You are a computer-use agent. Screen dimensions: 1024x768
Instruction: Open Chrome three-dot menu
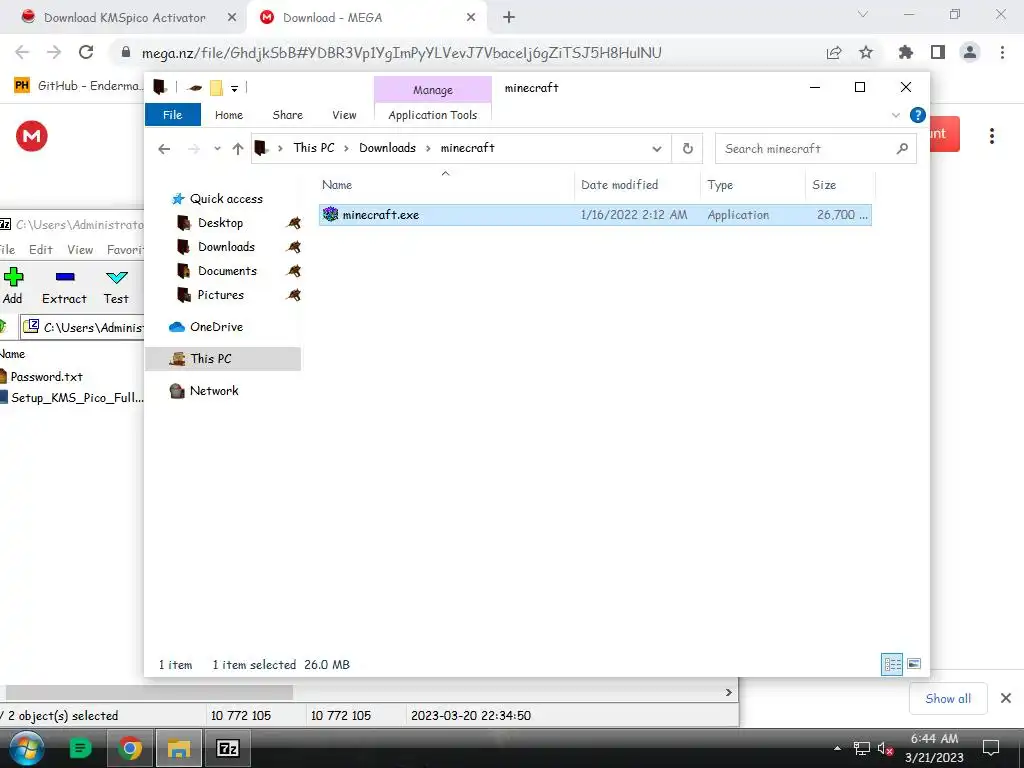1002,52
